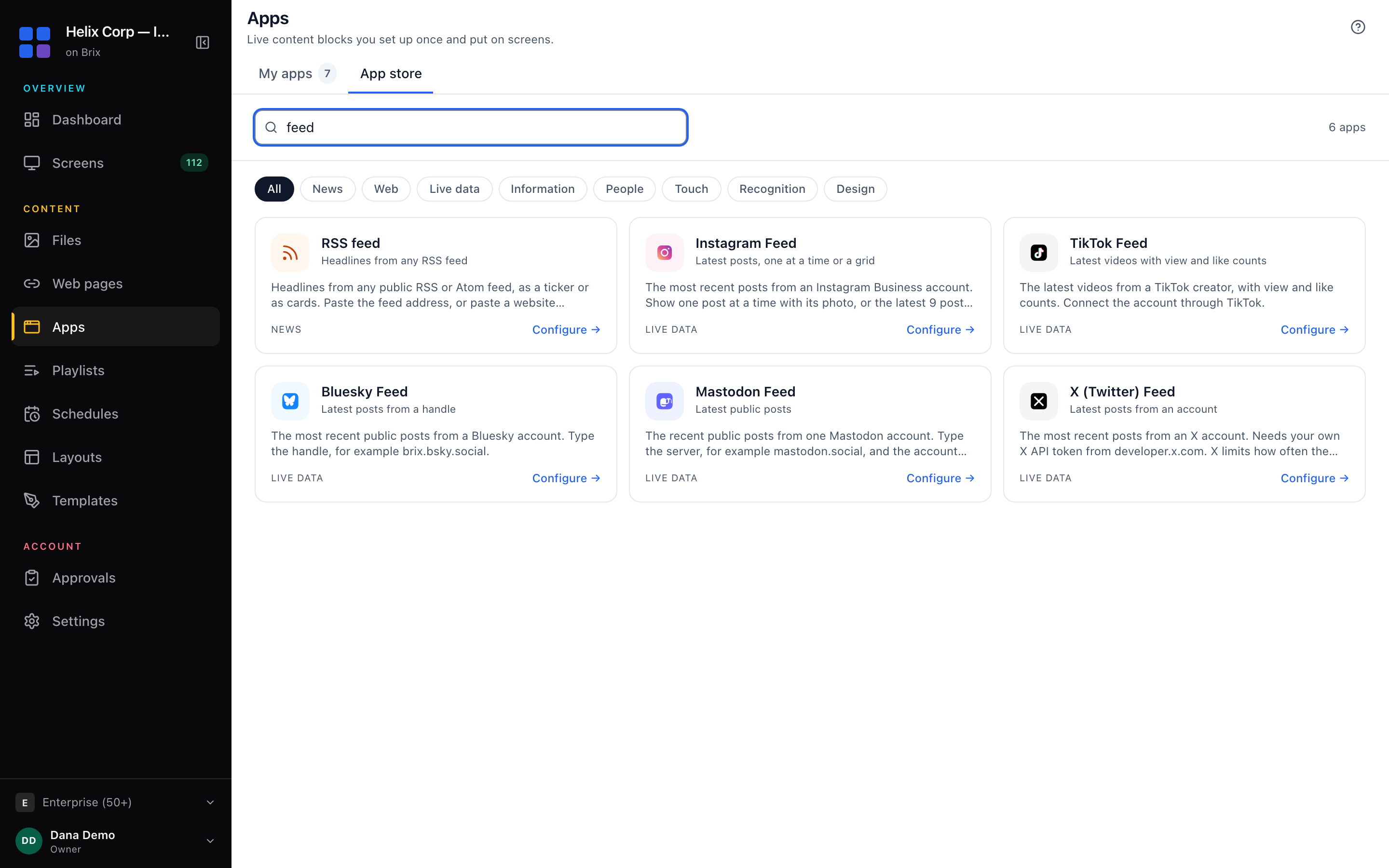
Task: Expand the Dana Demo account menu
Action: (x=115, y=841)
